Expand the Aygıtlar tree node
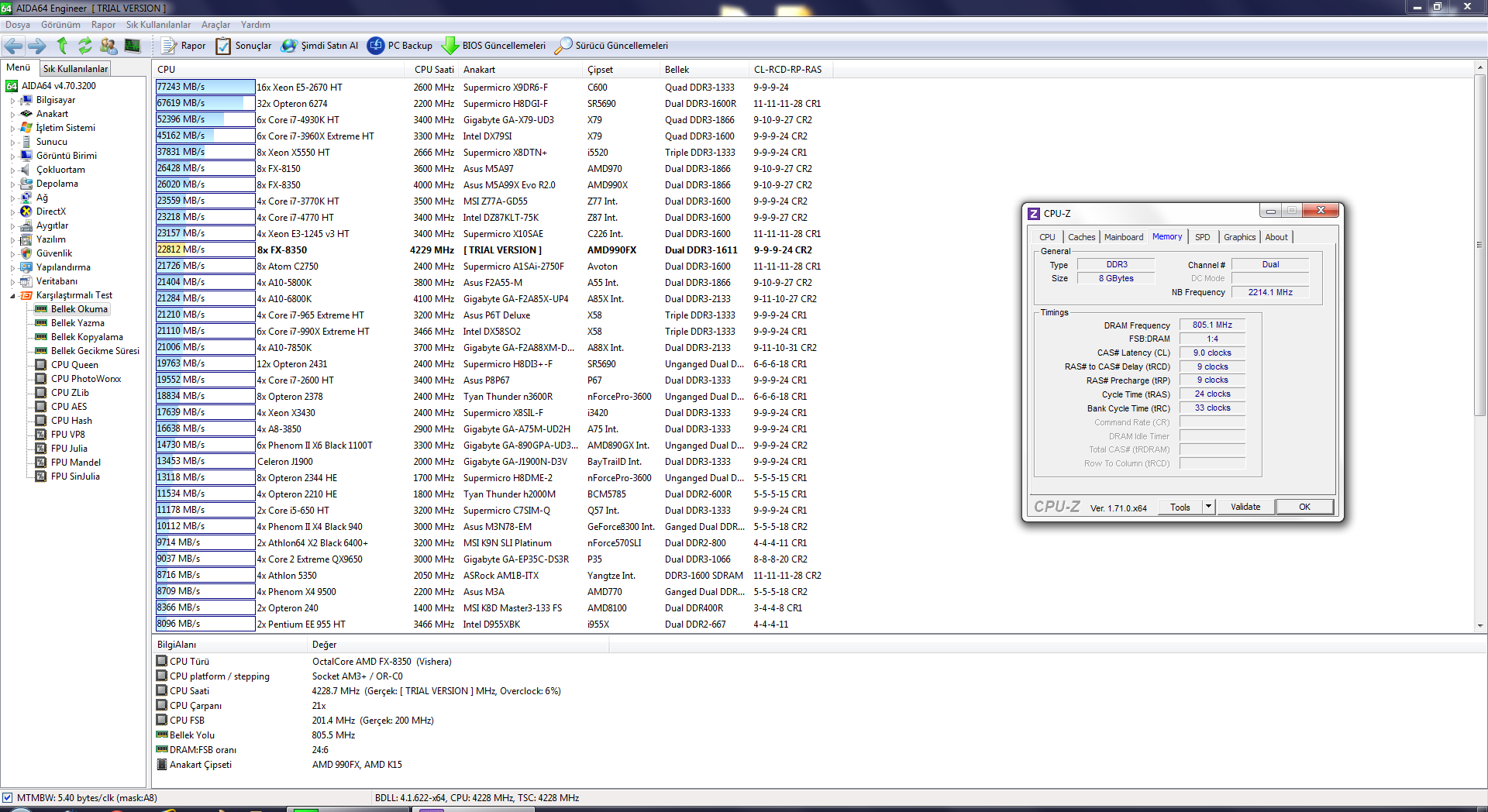Image resolution: width=1488 pixels, height=812 pixels. [x=13, y=226]
